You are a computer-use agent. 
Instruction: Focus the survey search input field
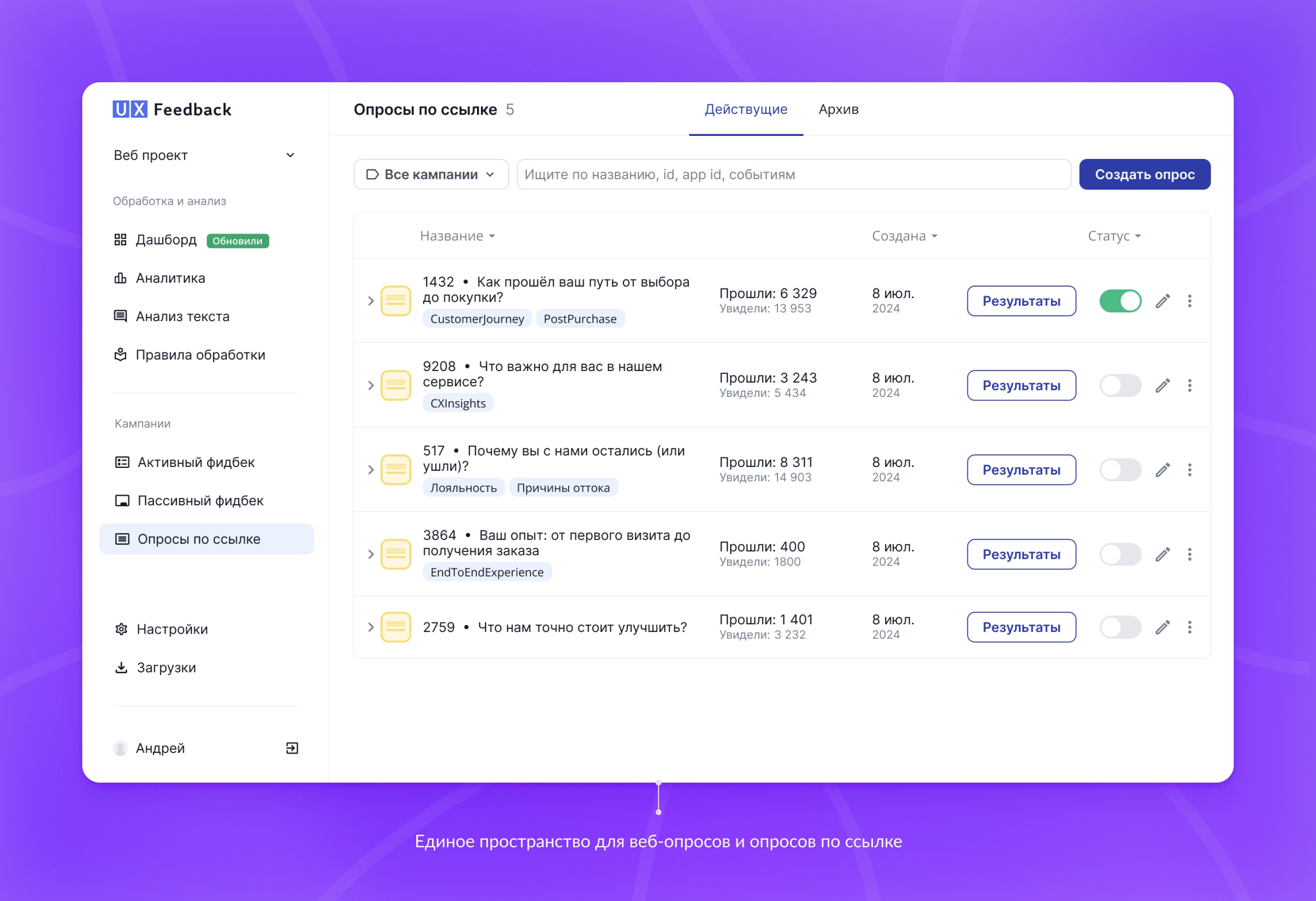[793, 174]
